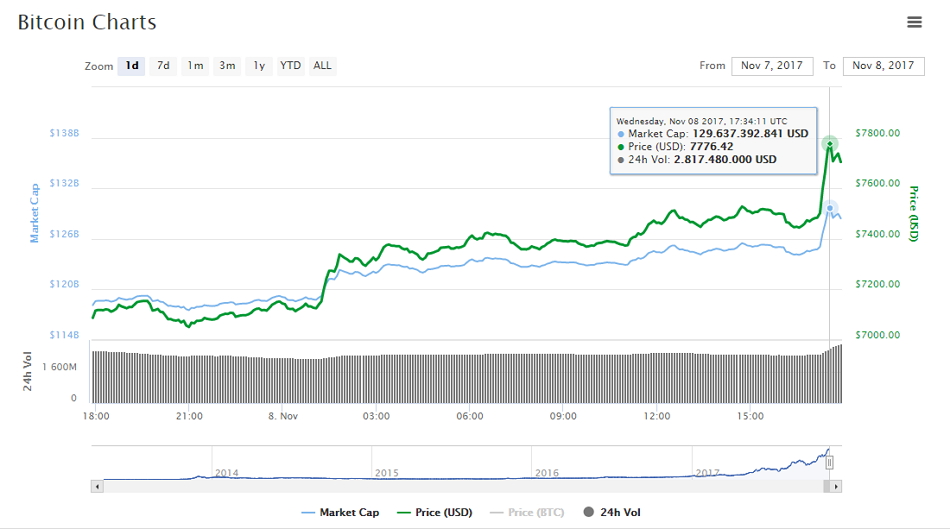
Task: Click the $7200.00 price axis label
Action: 877,284
